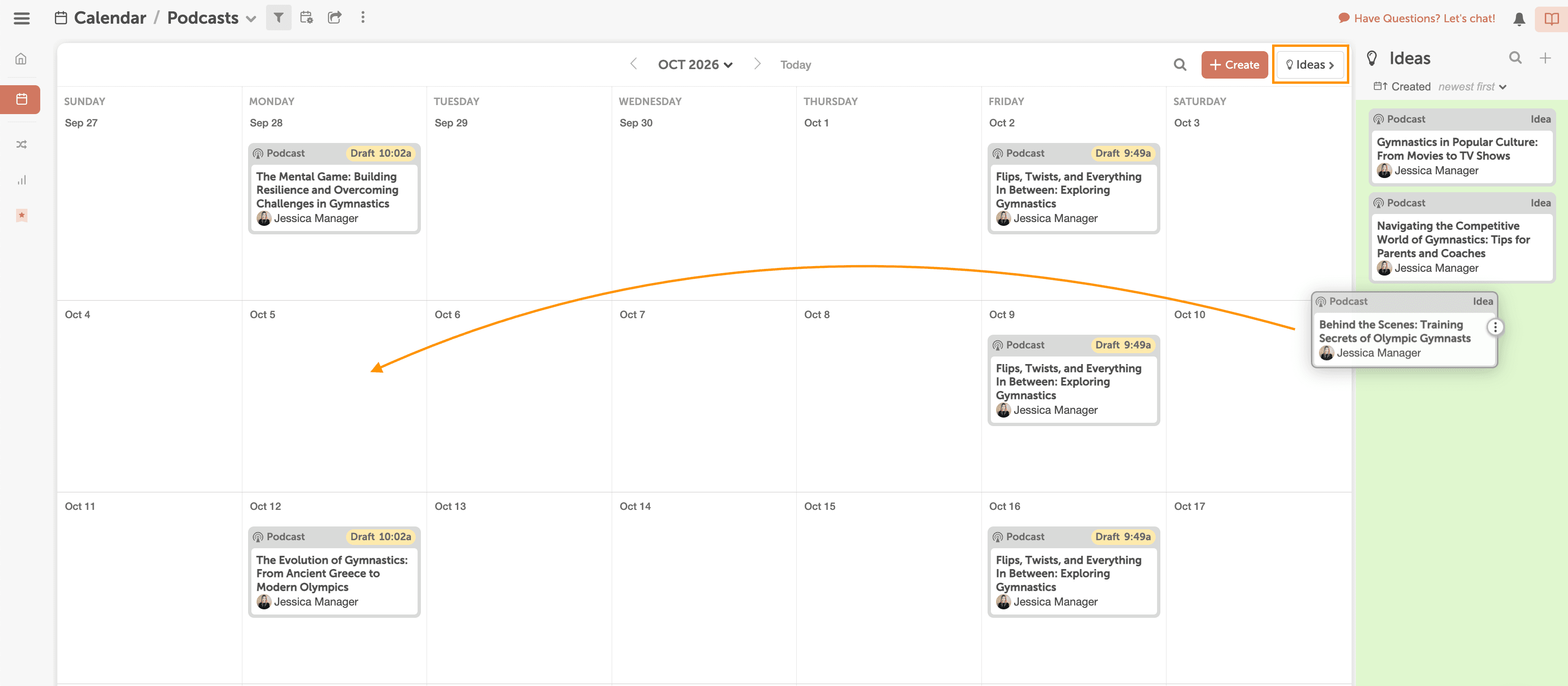Go to the previous month arrow
Screen dimensions: 1568x686
[x=633, y=64]
